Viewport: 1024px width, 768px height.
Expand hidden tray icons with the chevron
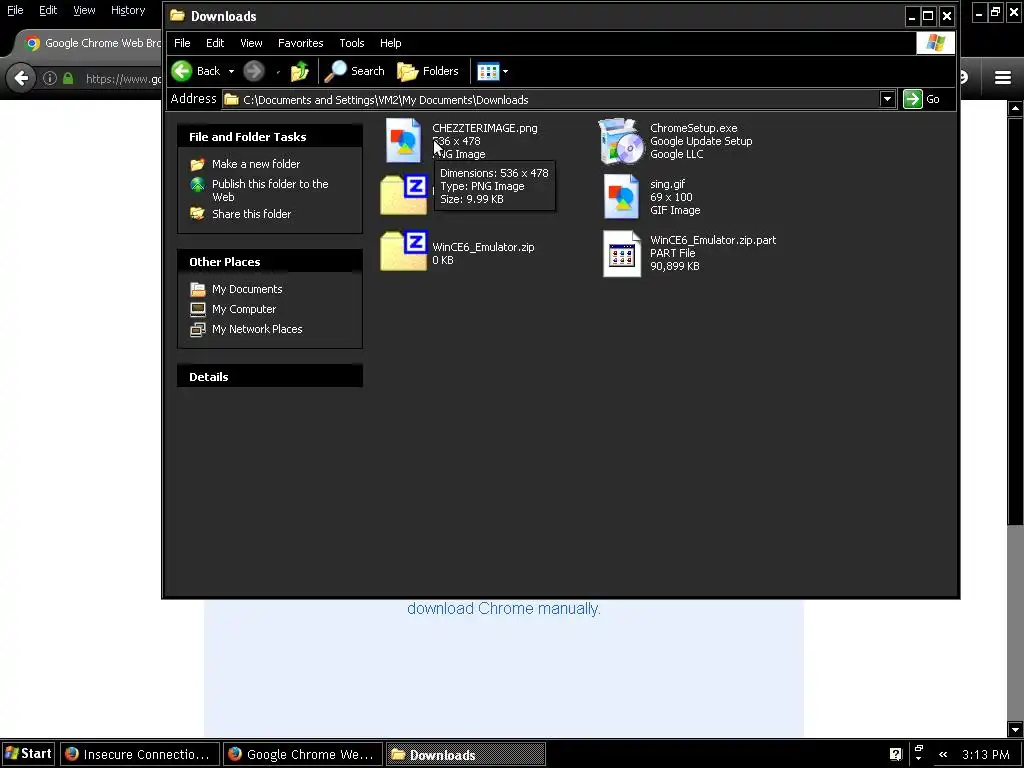[x=943, y=754]
